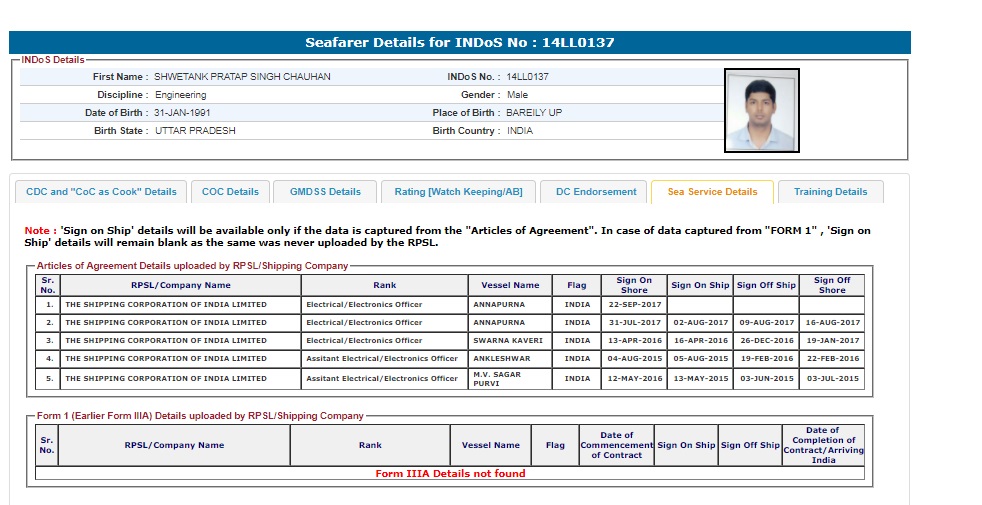Screen dimensions: 982x505
Task: Switch to the COC Details tab
Action: click(230, 192)
